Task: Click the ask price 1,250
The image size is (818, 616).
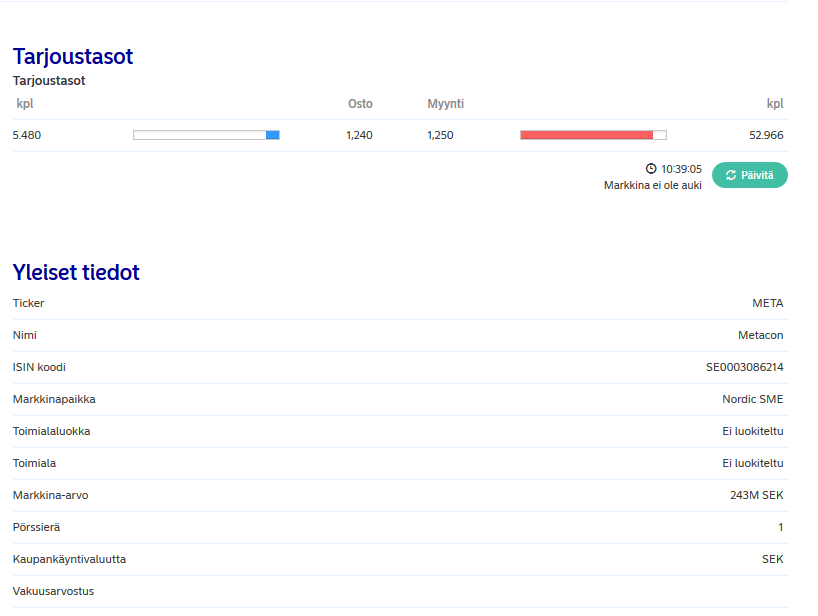Action: (x=440, y=135)
